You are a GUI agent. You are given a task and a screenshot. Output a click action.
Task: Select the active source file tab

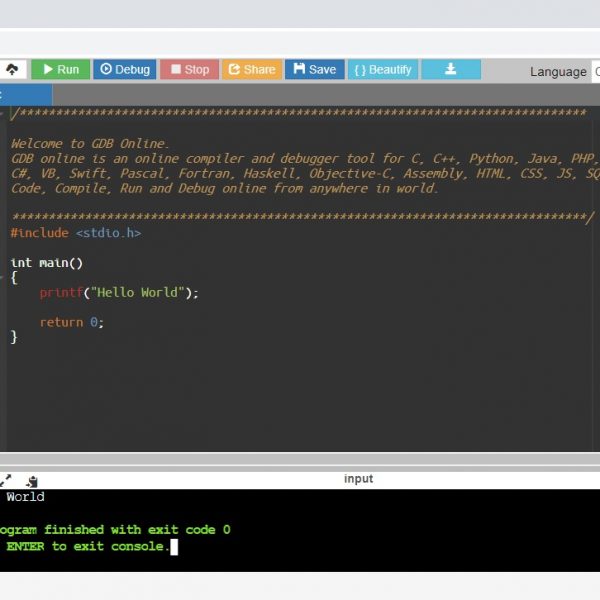pos(25,95)
